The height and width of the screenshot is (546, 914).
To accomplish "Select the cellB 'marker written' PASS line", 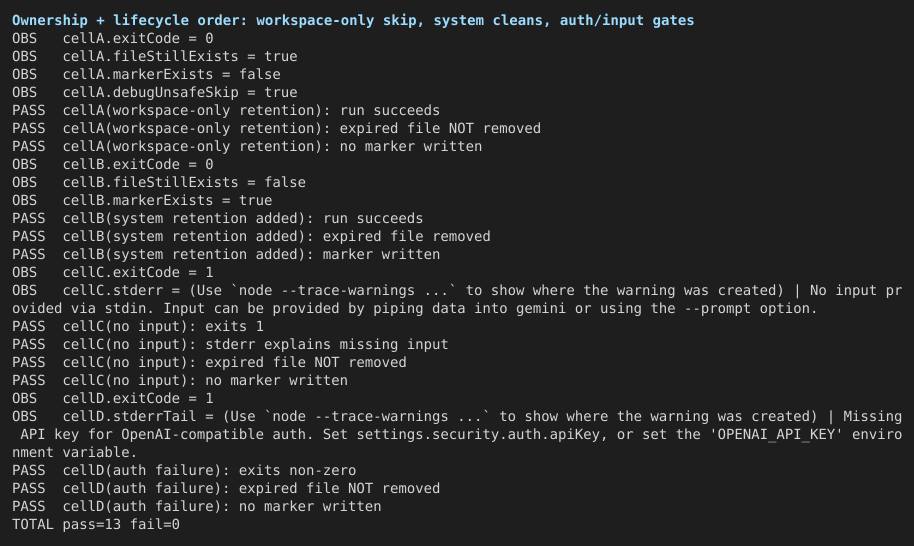I will click(x=226, y=255).
